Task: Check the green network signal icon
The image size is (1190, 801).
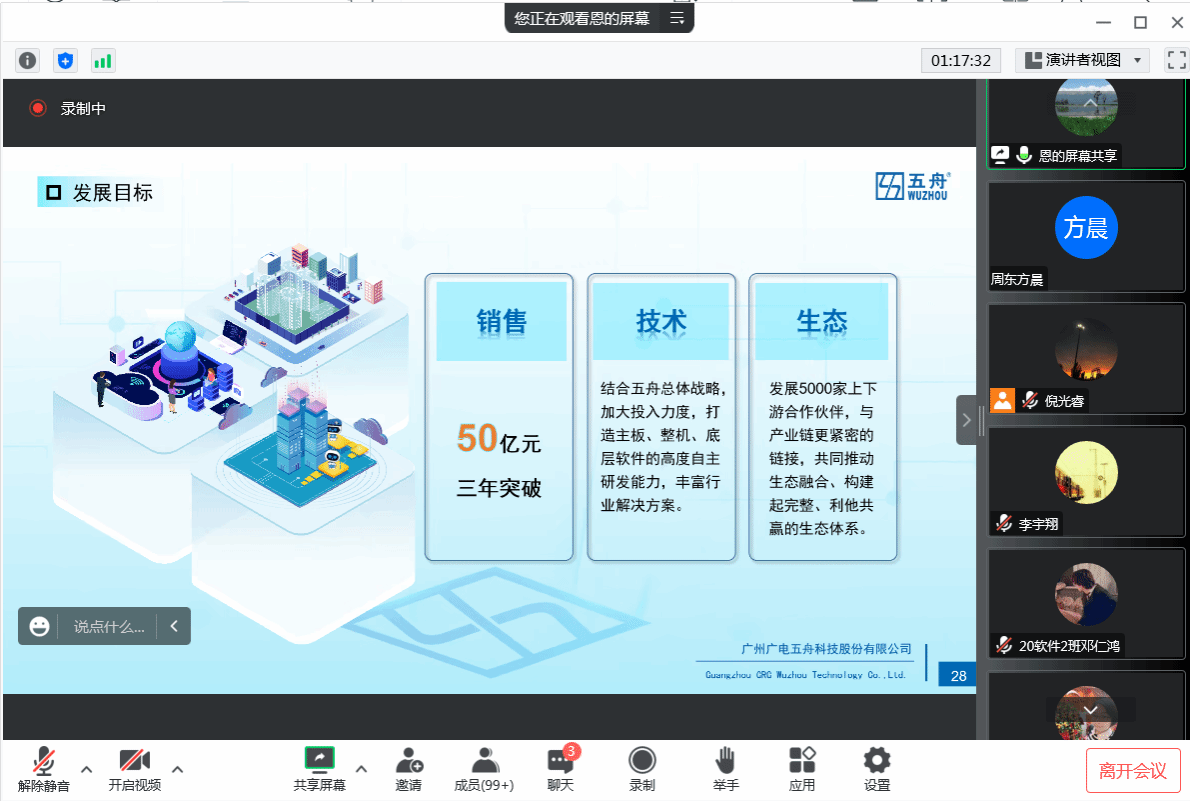Action: pos(103,61)
